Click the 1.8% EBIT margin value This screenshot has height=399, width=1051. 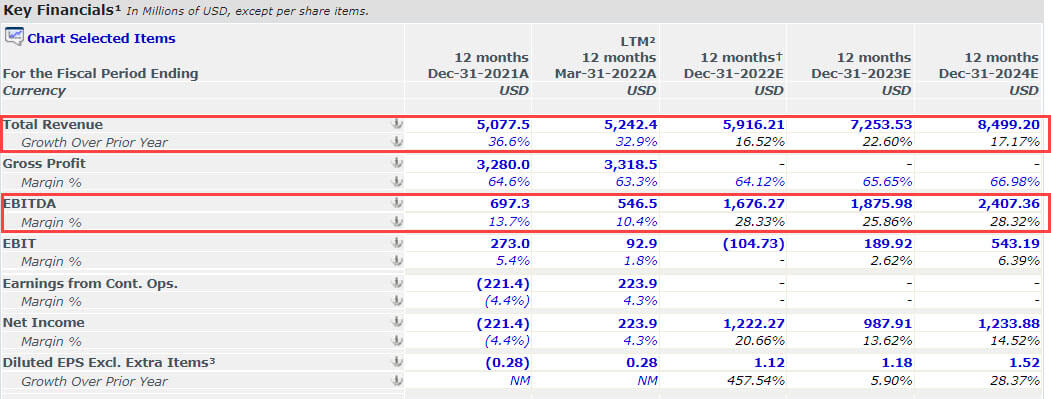tap(641, 262)
